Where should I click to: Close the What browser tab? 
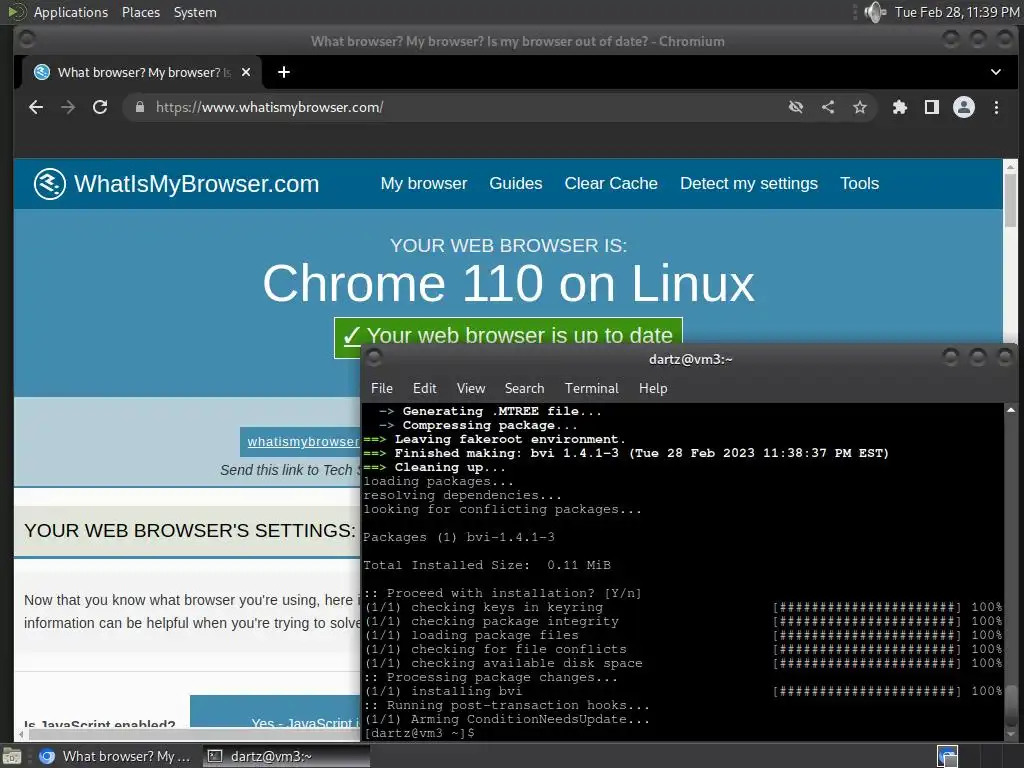(x=246, y=72)
